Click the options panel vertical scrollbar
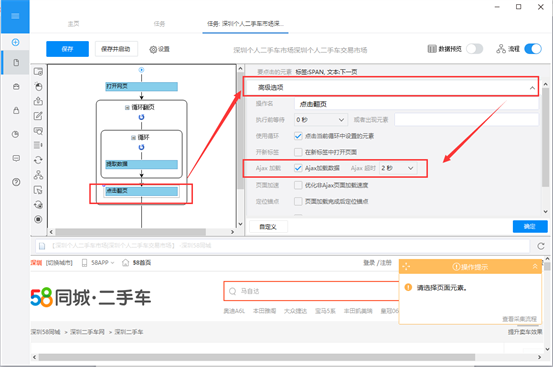Screen dimensions: 553x367 tap(545, 137)
